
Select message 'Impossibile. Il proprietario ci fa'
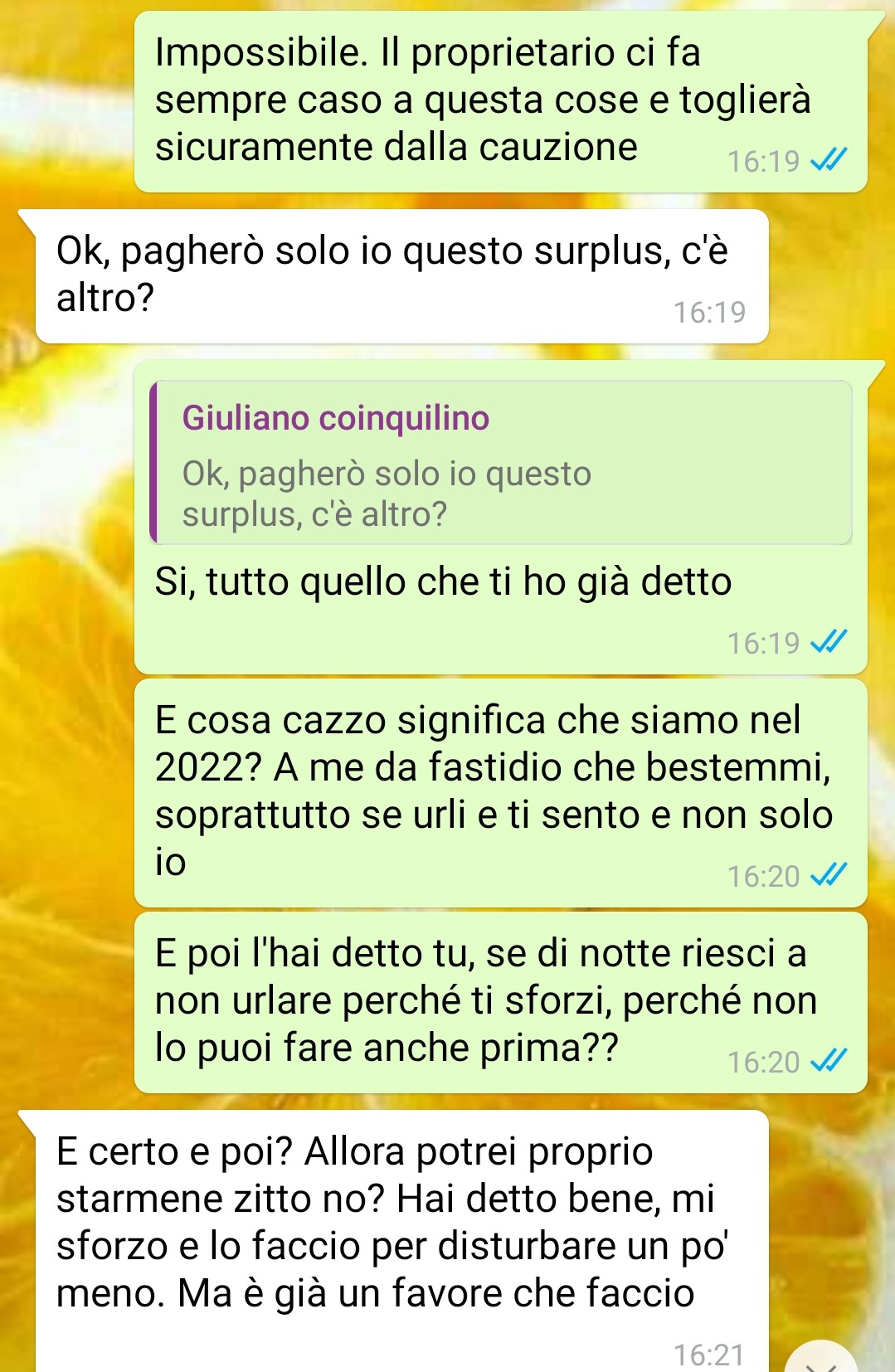pyautogui.click(x=501, y=101)
